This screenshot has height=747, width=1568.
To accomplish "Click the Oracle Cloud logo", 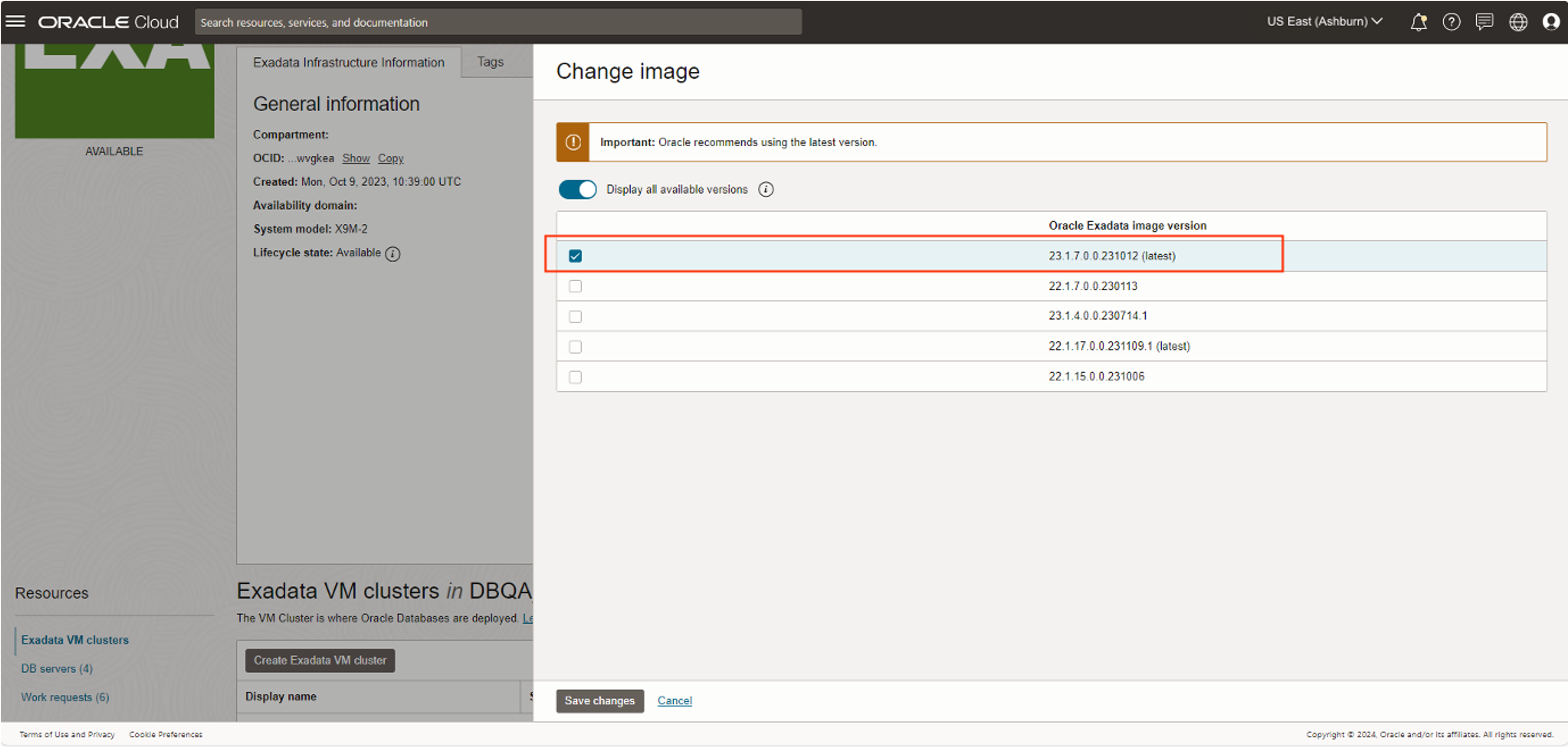I will (x=108, y=22).
